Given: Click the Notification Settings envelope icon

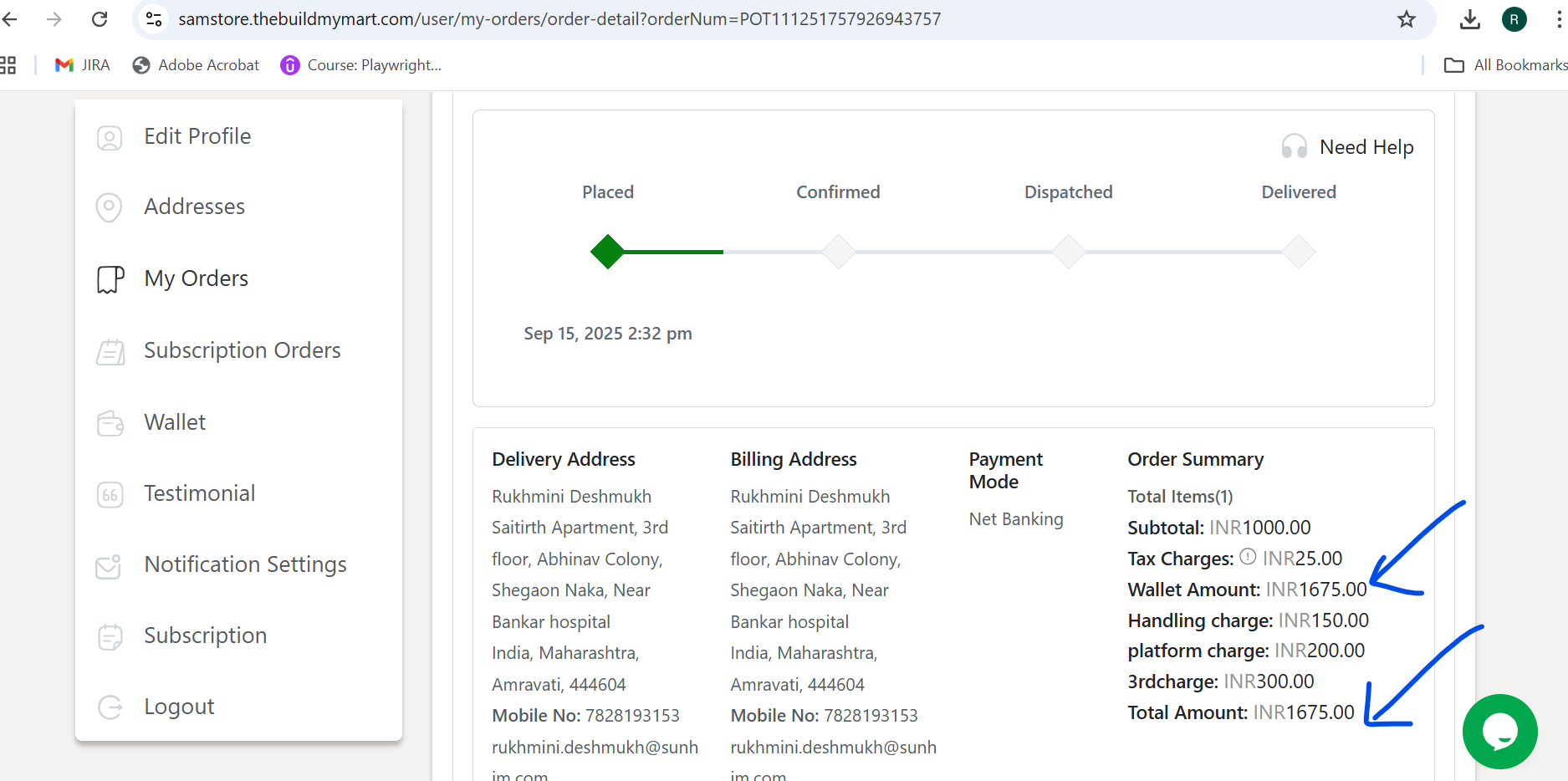Looking at the screenshot, I should click(109, 566).
